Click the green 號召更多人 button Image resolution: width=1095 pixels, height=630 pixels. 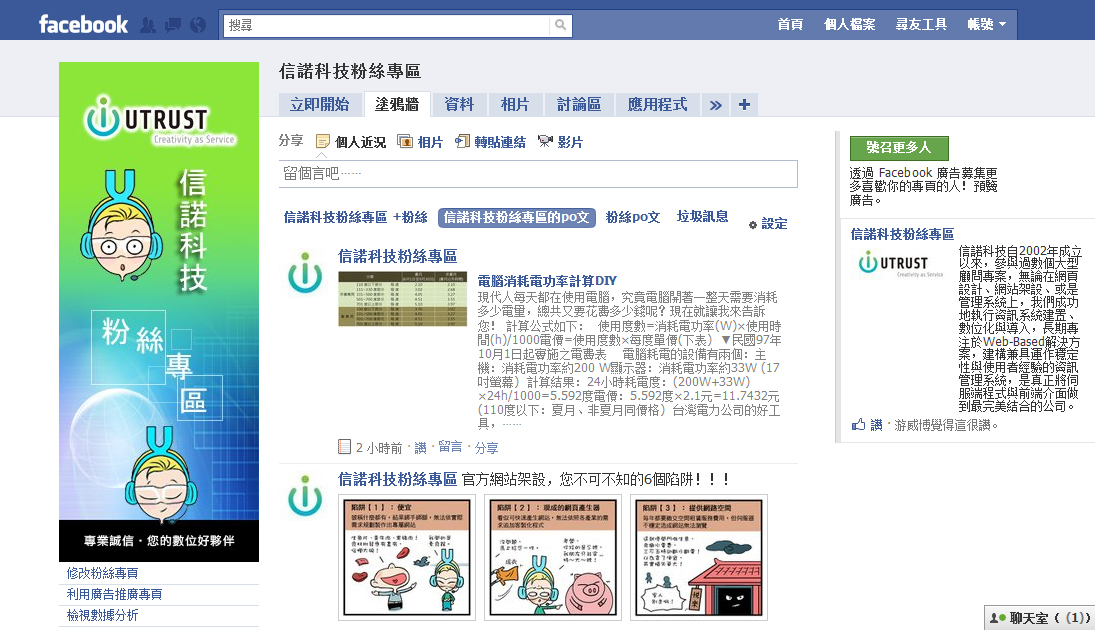coord(898,148)
